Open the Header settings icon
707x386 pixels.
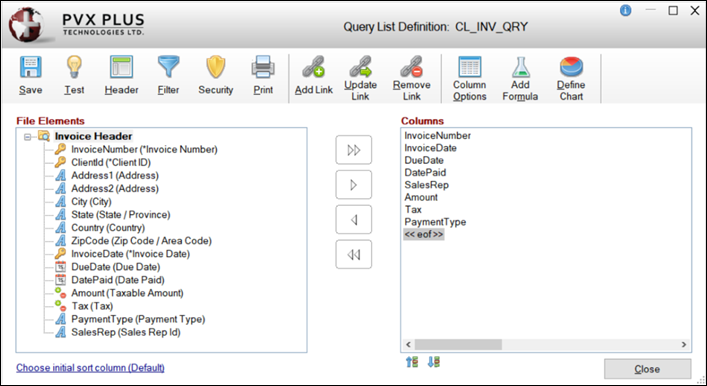tap(121, 67)
